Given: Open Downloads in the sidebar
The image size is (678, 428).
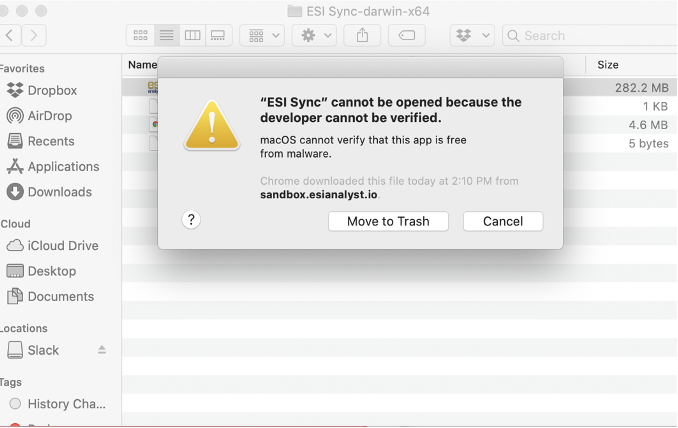Looking at the screenshot, I should tap(49, 192).
